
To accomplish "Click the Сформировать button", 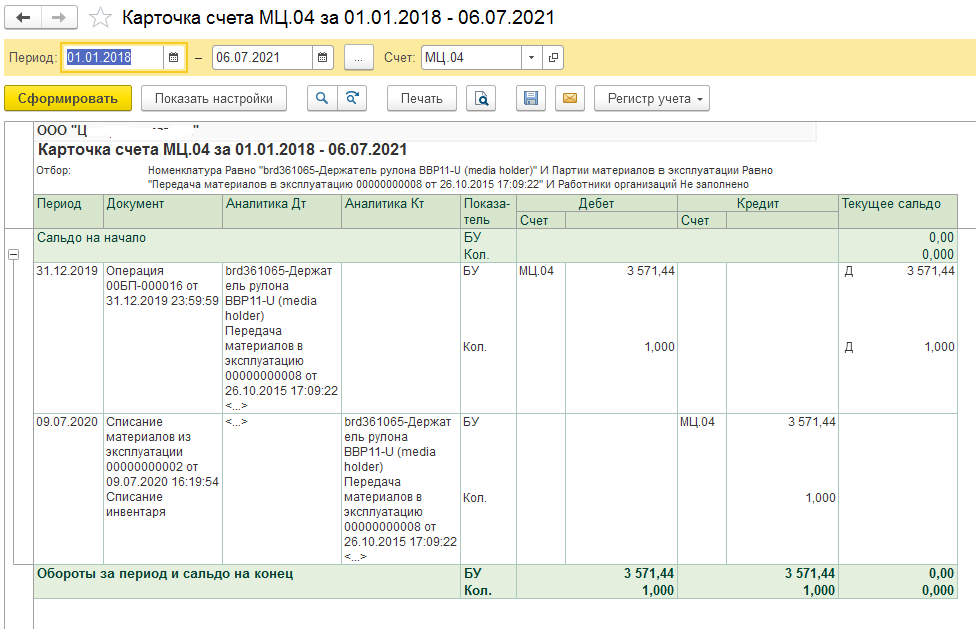I will pos(68,98).
